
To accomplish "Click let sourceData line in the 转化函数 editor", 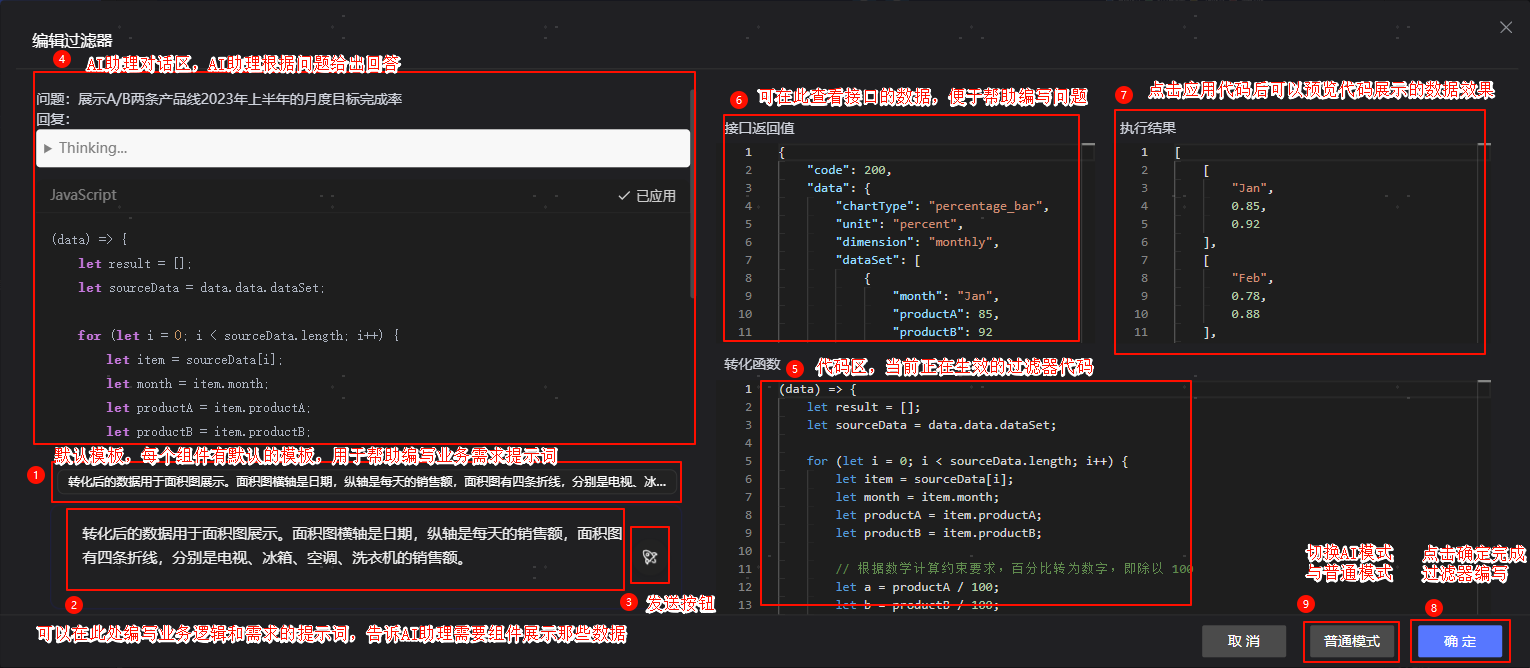I will click(x=931, y=425).
